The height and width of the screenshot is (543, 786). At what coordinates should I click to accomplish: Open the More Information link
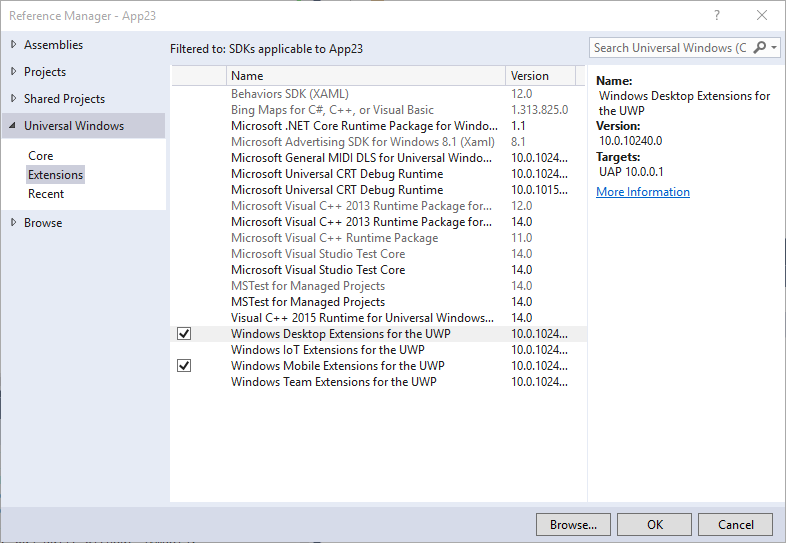tap(643, 192)
